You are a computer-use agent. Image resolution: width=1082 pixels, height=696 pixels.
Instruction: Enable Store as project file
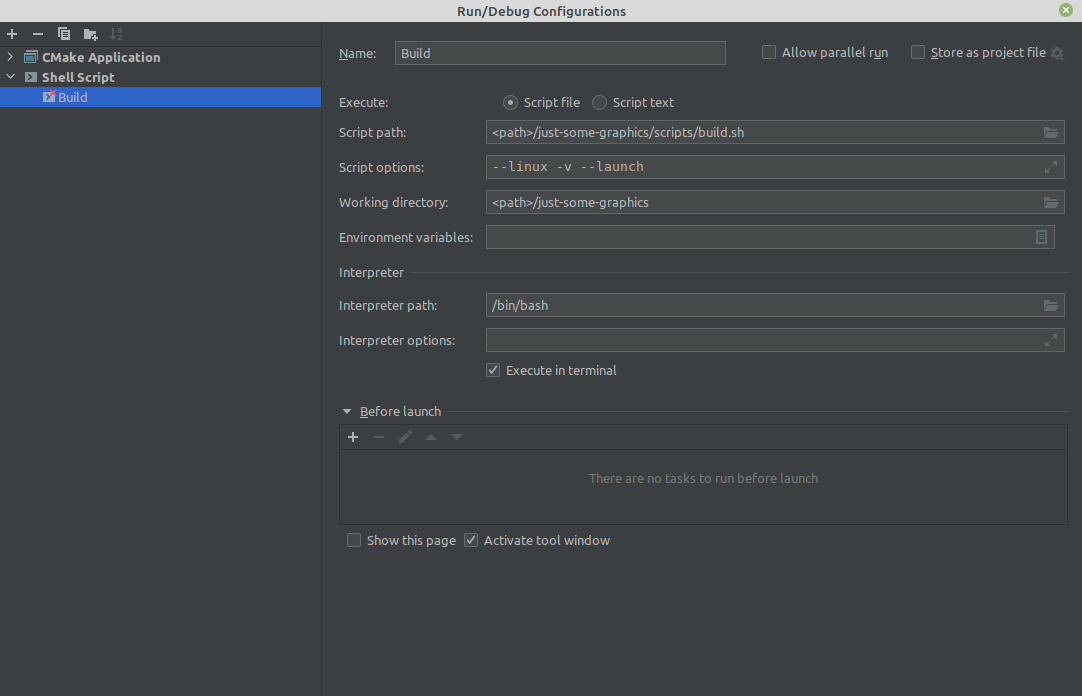click(918, 52)
